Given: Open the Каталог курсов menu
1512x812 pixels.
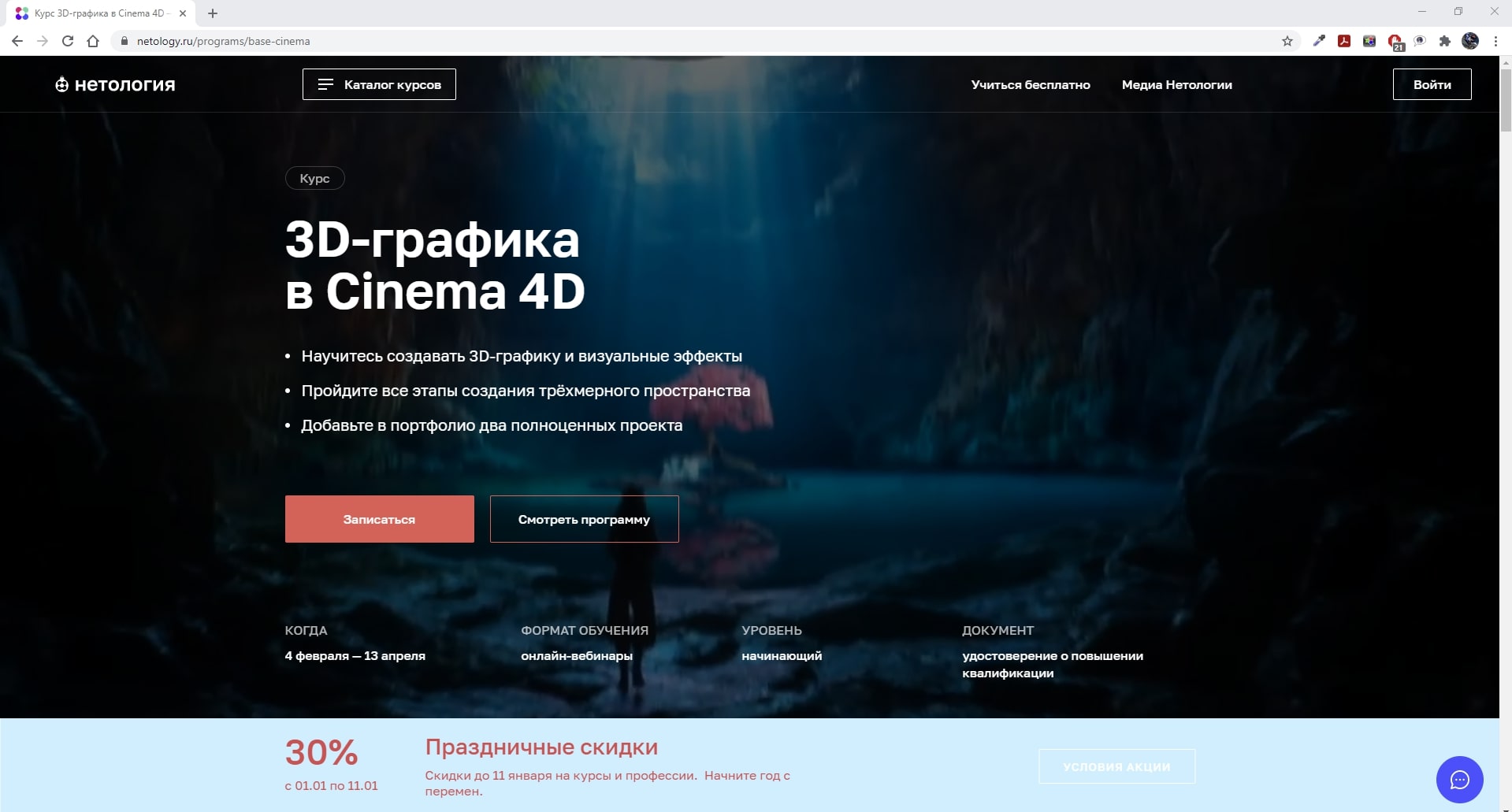Looking at the screenshot, I should (x=379, y=84).
